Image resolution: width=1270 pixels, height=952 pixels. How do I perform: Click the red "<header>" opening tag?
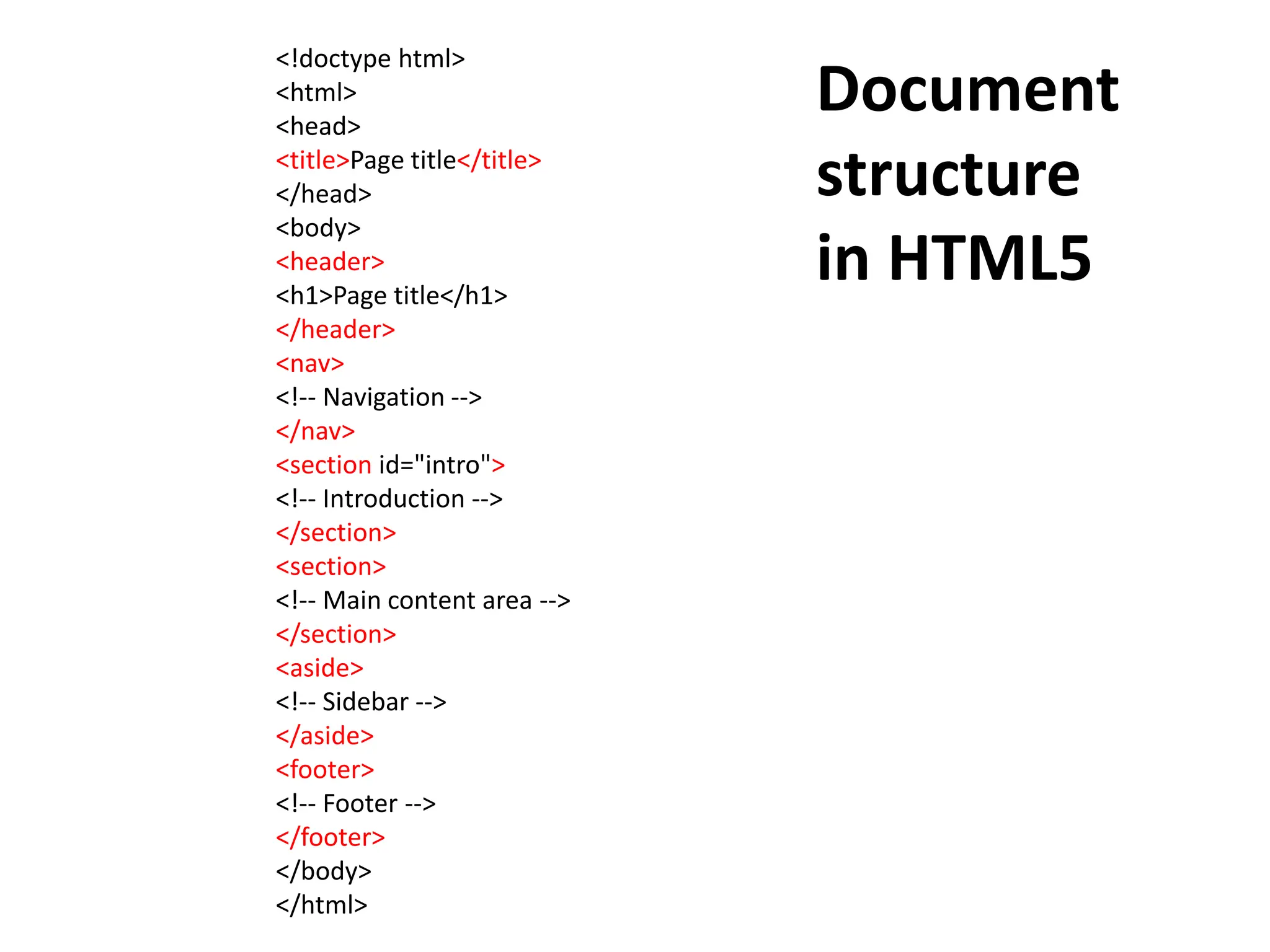click(x=330, y=262)
